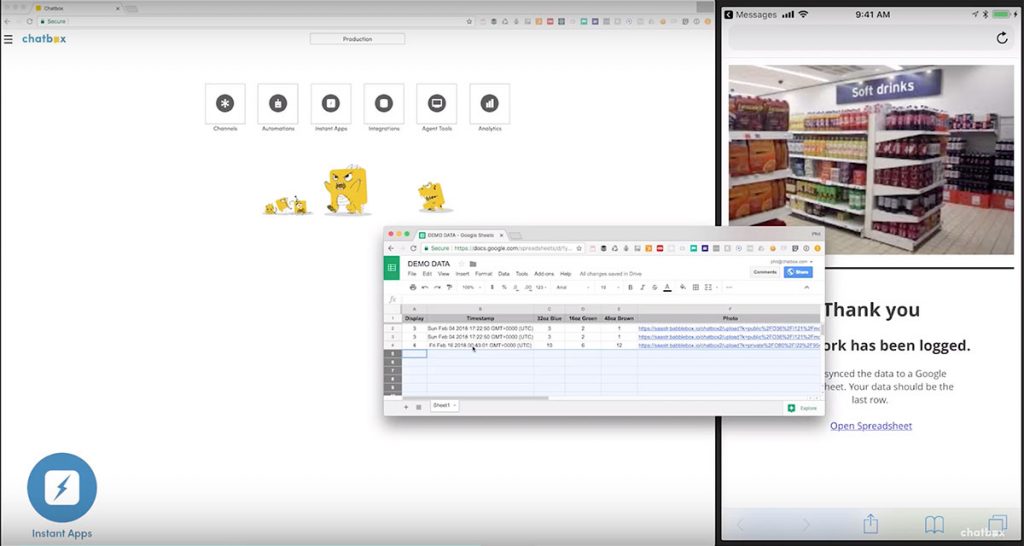Viewport: 1024px width, 546px height.
Task: Toggle italic formatting
Action: [643, 287]
